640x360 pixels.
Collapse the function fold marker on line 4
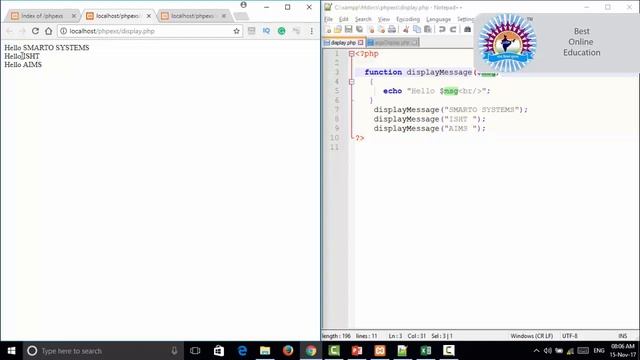[351, 82]
